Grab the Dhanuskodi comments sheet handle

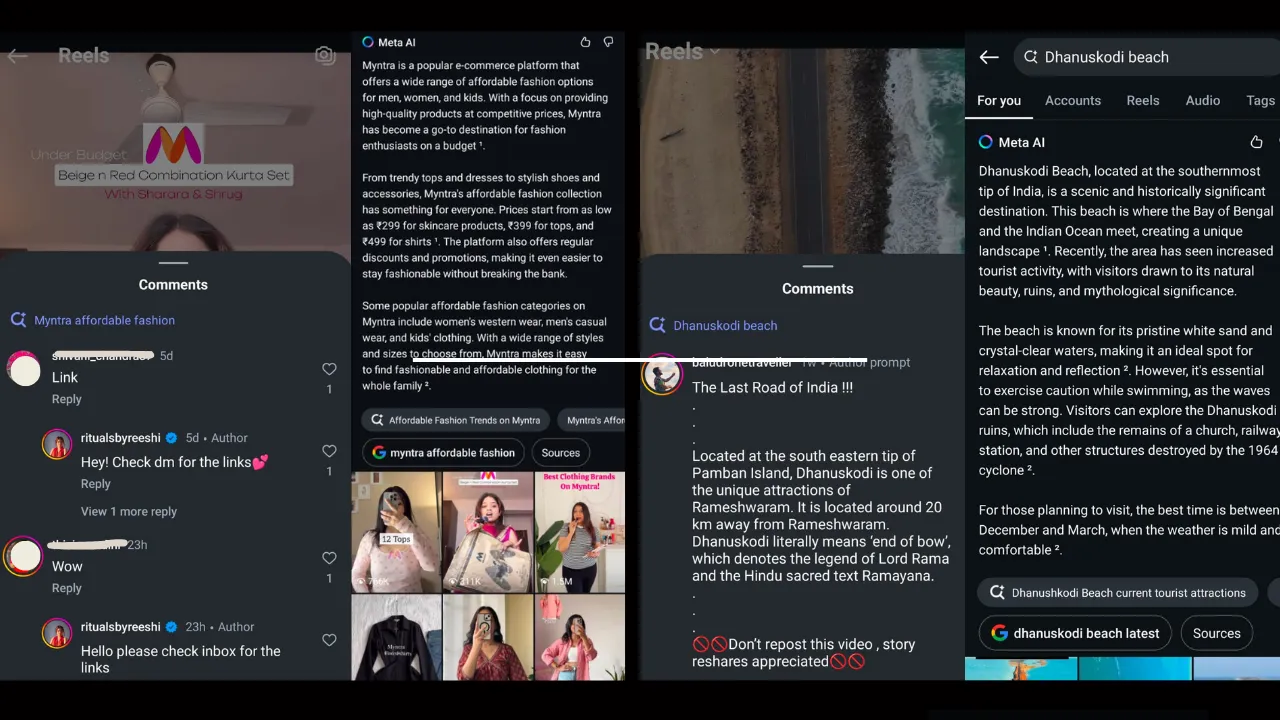pos(818,266)
